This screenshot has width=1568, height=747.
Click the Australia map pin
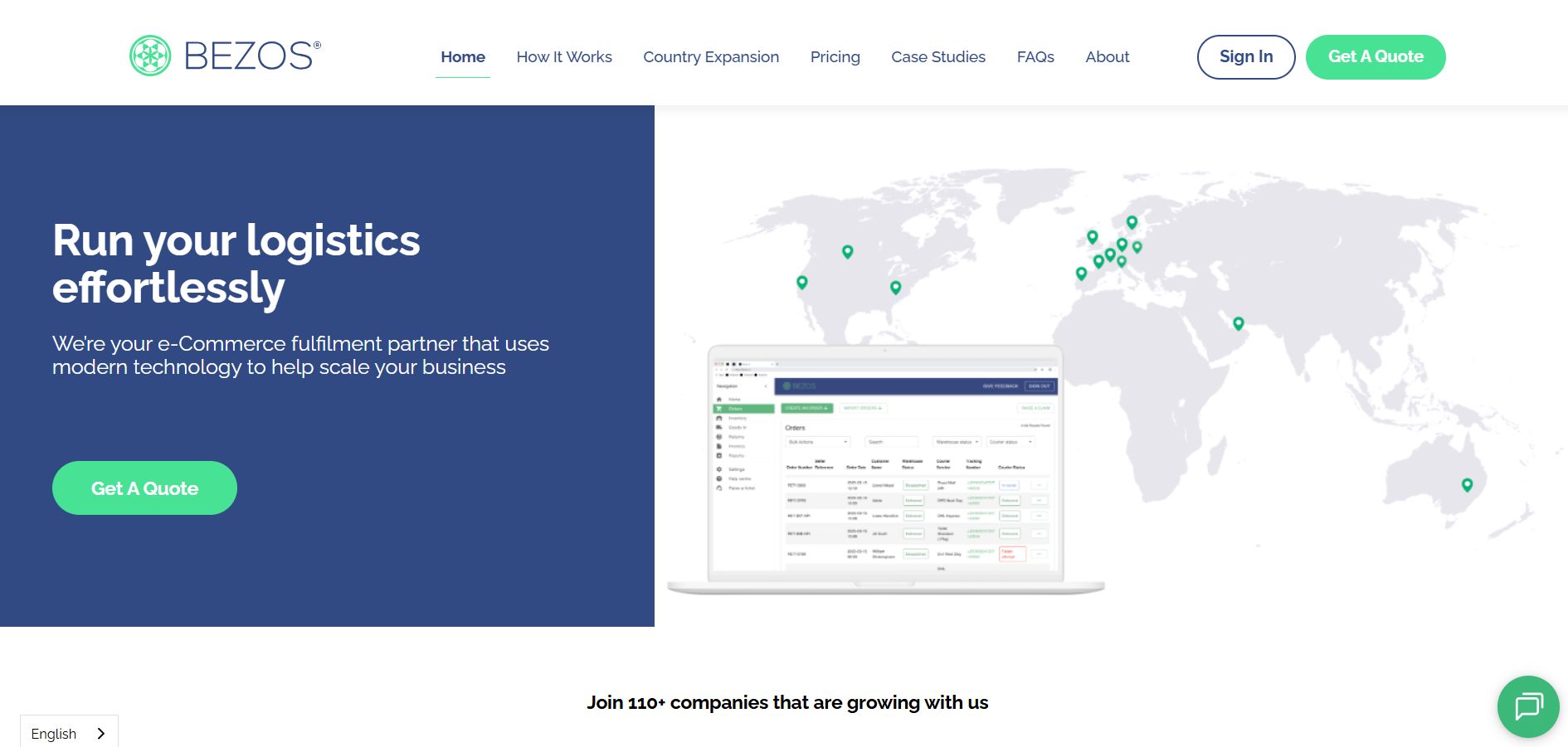point(1467,485)
